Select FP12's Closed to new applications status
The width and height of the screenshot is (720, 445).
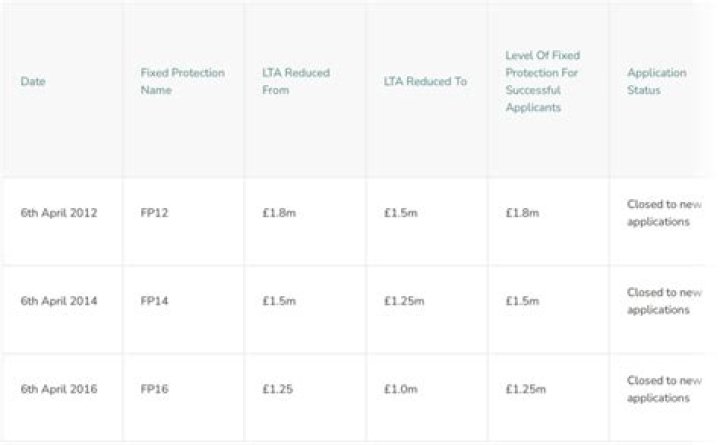[x=664, y=213]
